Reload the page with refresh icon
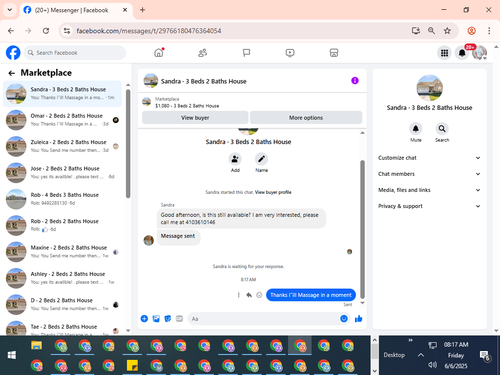This screenshot has height=375, width=500. pyautogui.click(x=46, y=31)
